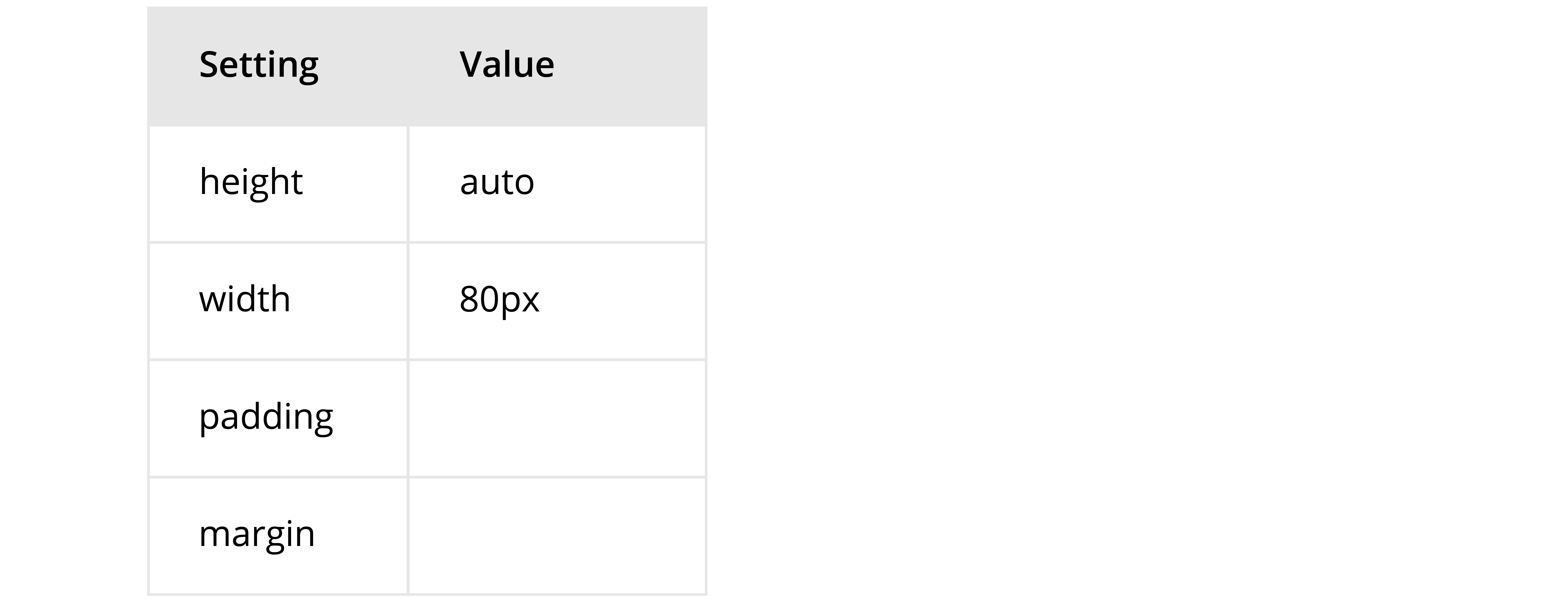Select the width setting cell
The height and width of the screenshot is (602, 1568).
tap(278, 301)
